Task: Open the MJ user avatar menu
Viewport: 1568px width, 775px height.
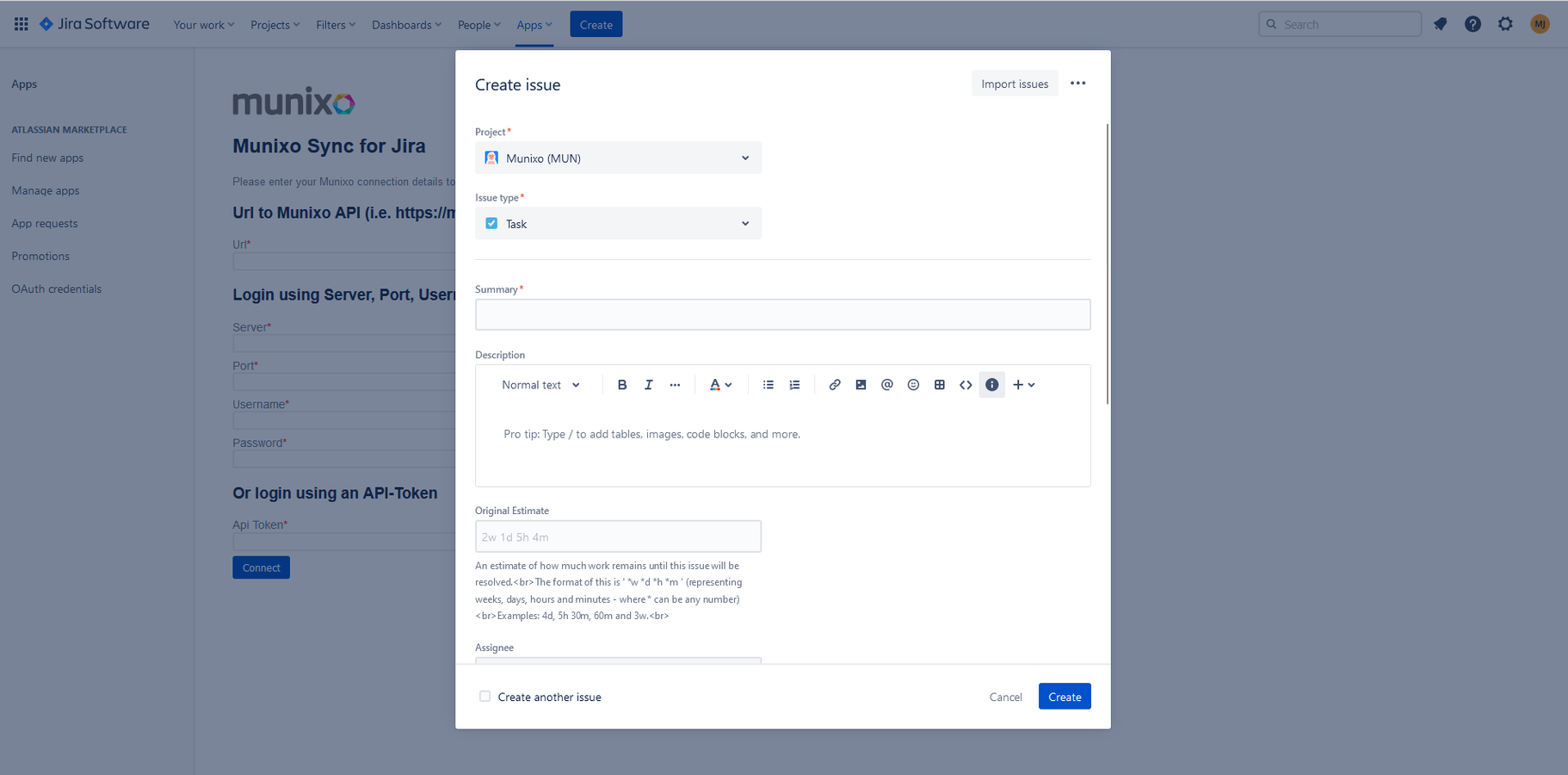Action: click(x=1540, y=24)
